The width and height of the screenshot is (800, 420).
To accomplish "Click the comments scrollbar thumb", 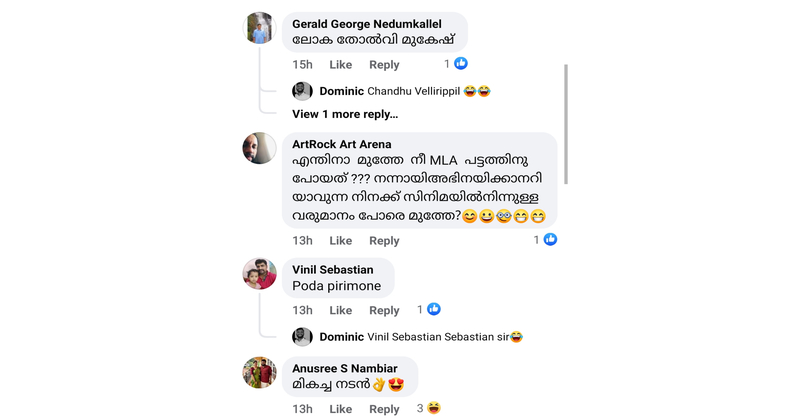I will [566, 124].
